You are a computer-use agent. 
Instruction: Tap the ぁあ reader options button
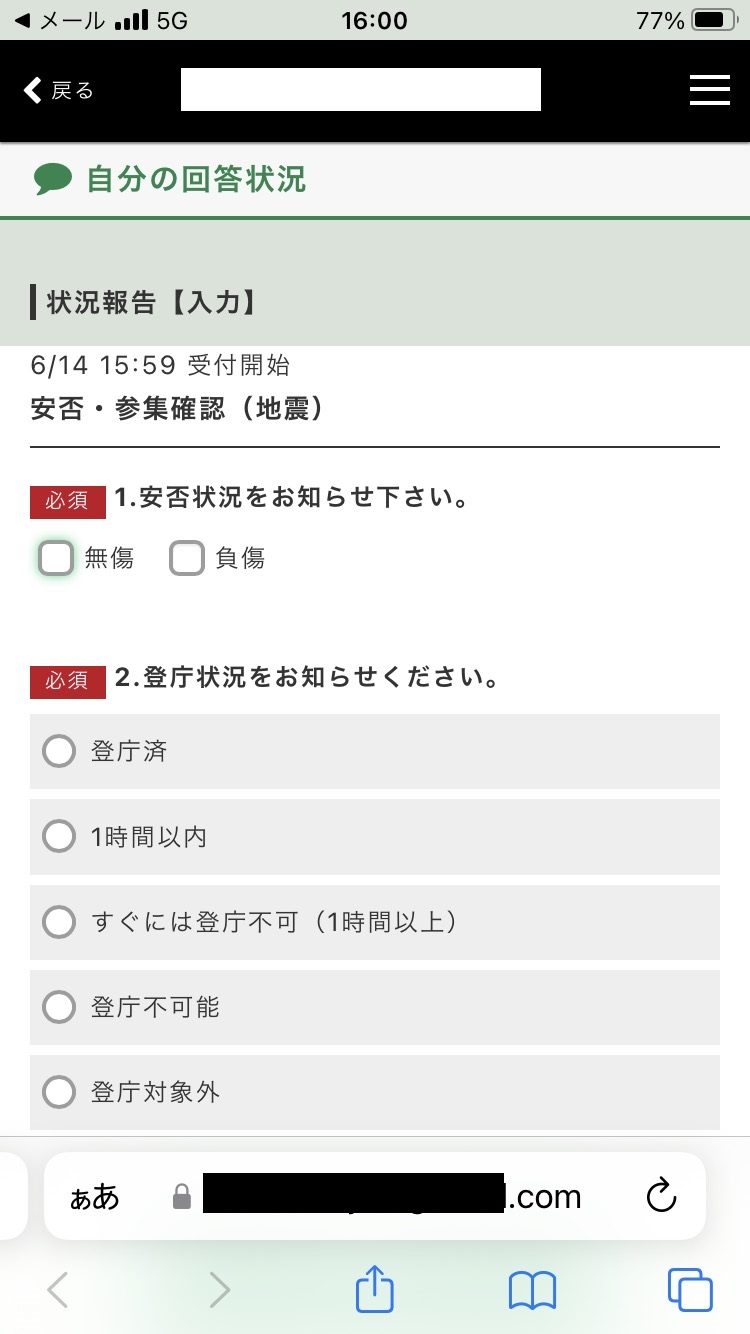94,1197
